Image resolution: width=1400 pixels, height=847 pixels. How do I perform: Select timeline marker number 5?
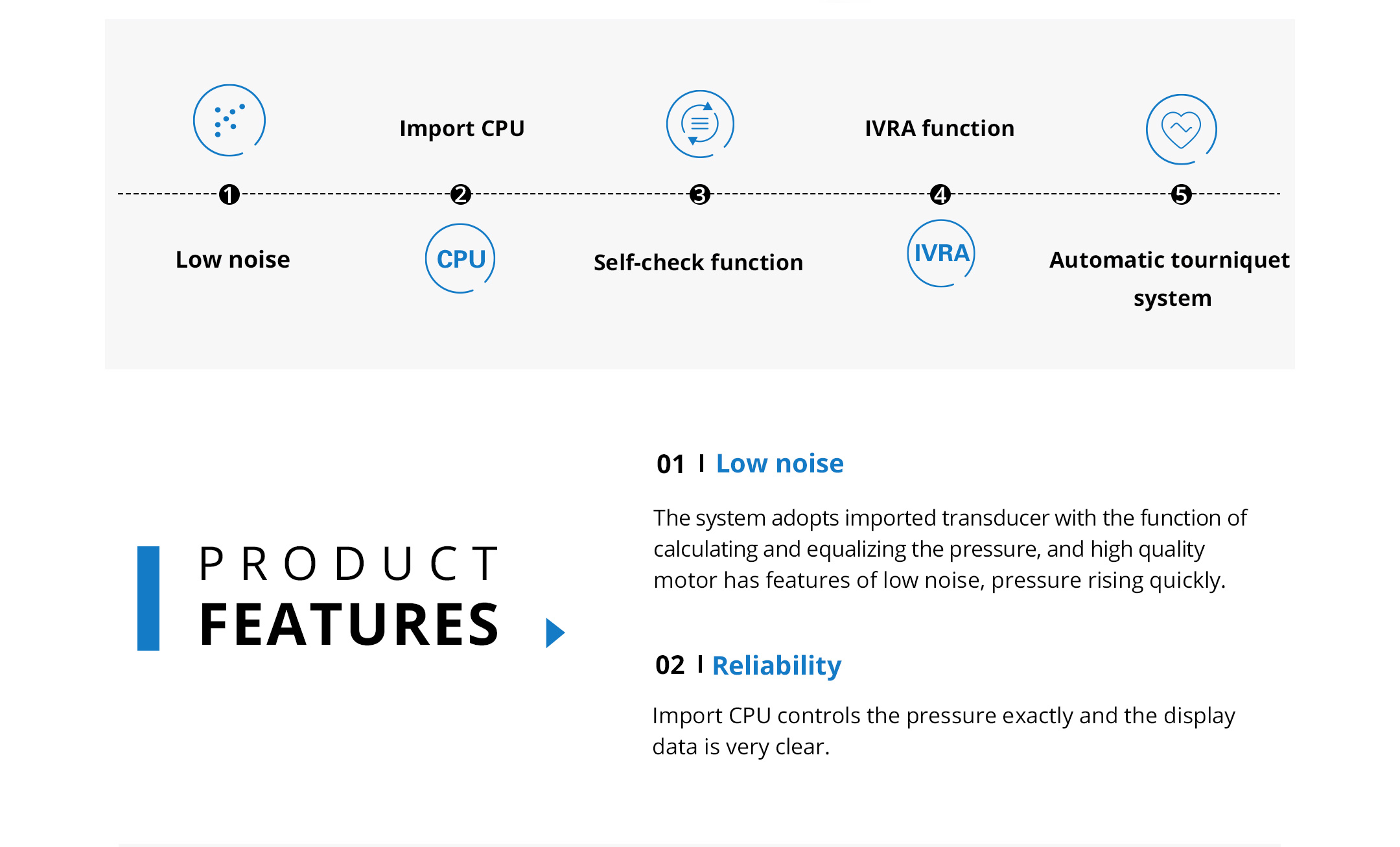(1182, 194)
